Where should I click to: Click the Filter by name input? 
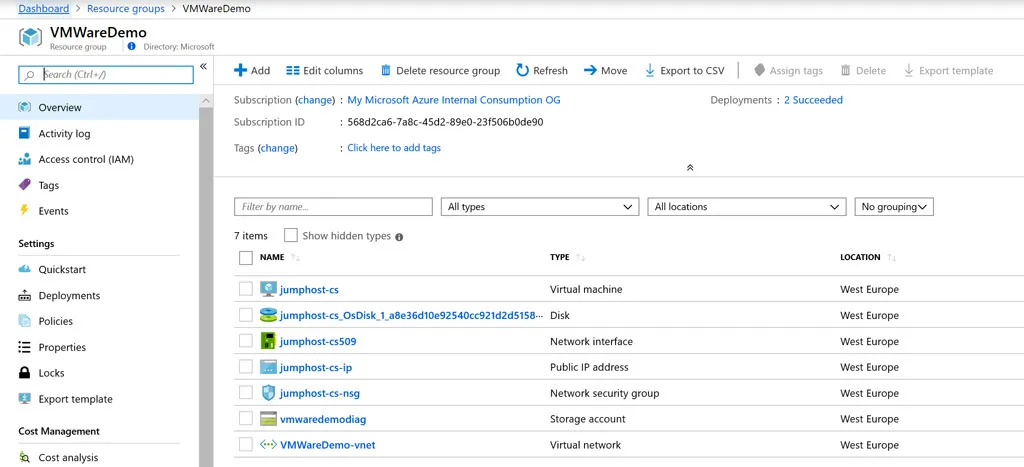333,206
